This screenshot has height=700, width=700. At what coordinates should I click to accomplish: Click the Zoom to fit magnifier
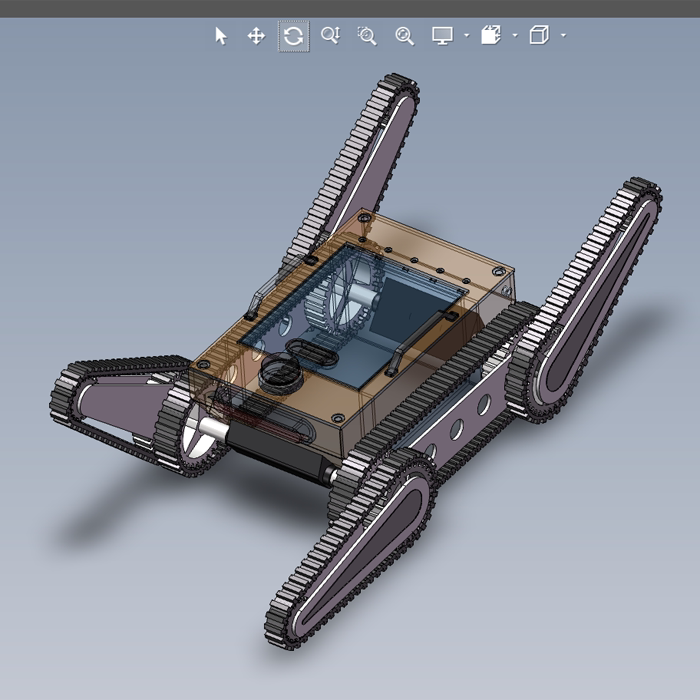click(x=404, y=36)
